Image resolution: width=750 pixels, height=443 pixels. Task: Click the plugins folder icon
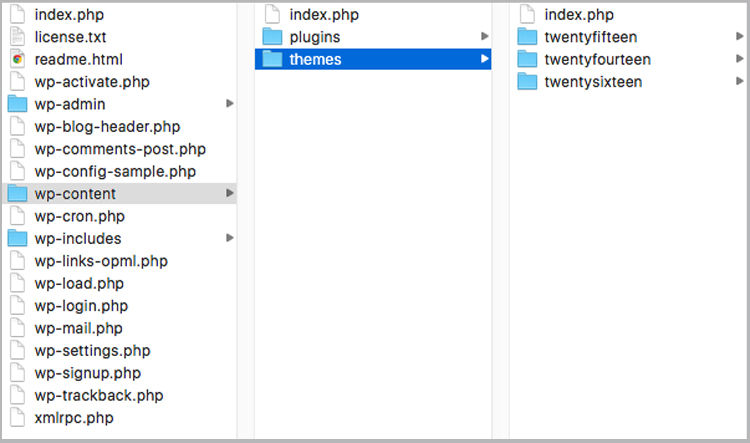click(273, 36)
